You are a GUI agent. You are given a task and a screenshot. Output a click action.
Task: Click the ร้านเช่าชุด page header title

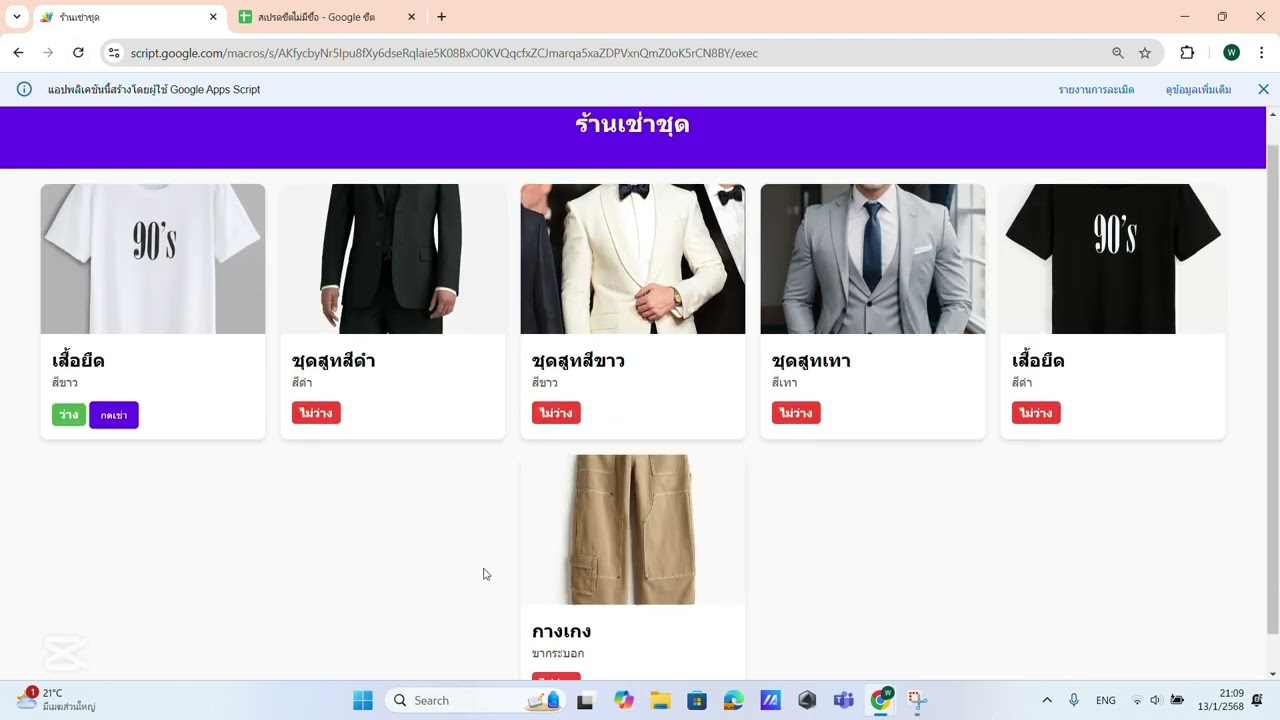(x=632, y=125)
